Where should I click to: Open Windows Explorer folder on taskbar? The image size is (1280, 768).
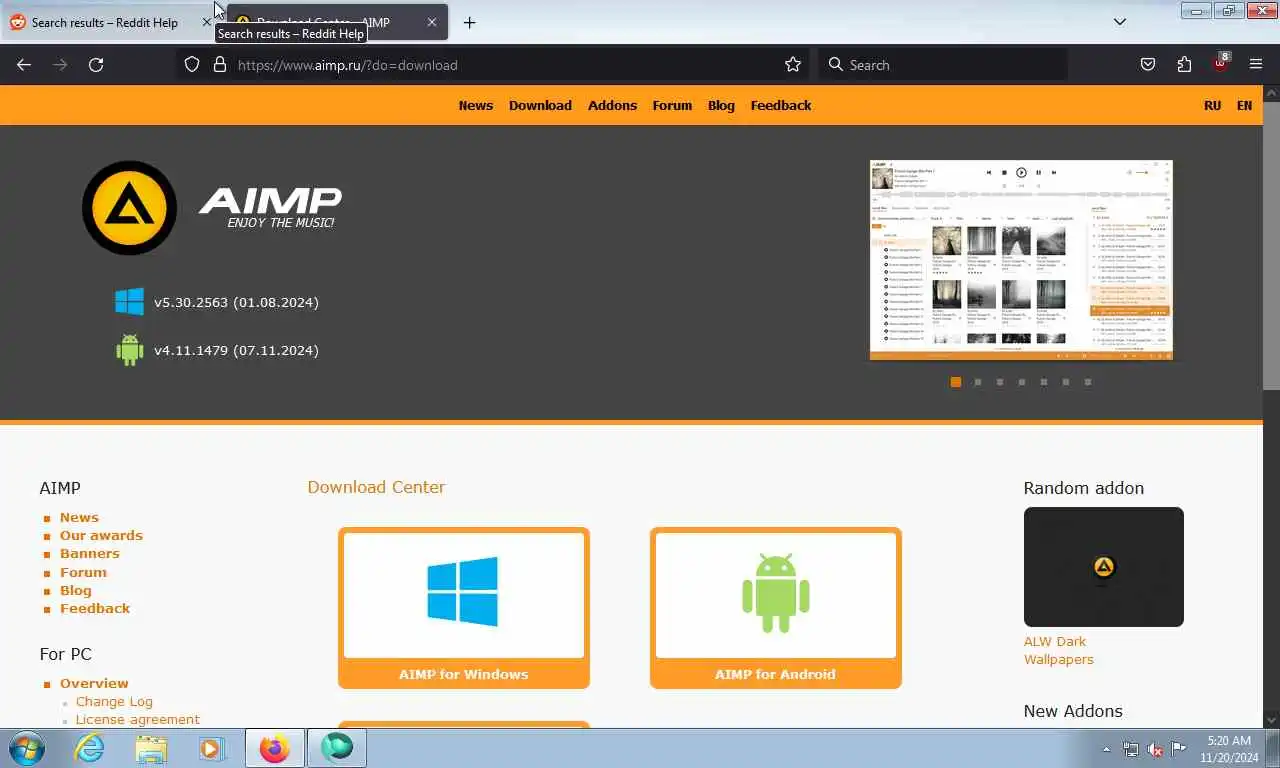(151, 748)
